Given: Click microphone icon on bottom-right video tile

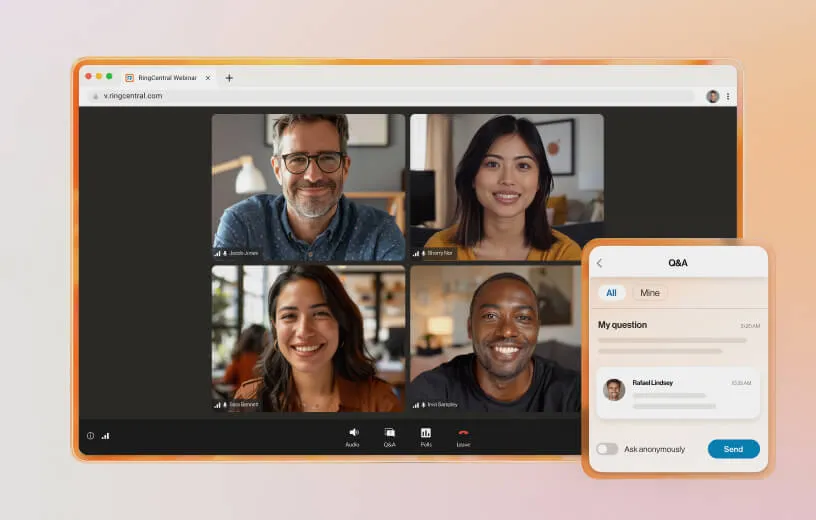Looking at the screenshot, I should click(423, 405).
